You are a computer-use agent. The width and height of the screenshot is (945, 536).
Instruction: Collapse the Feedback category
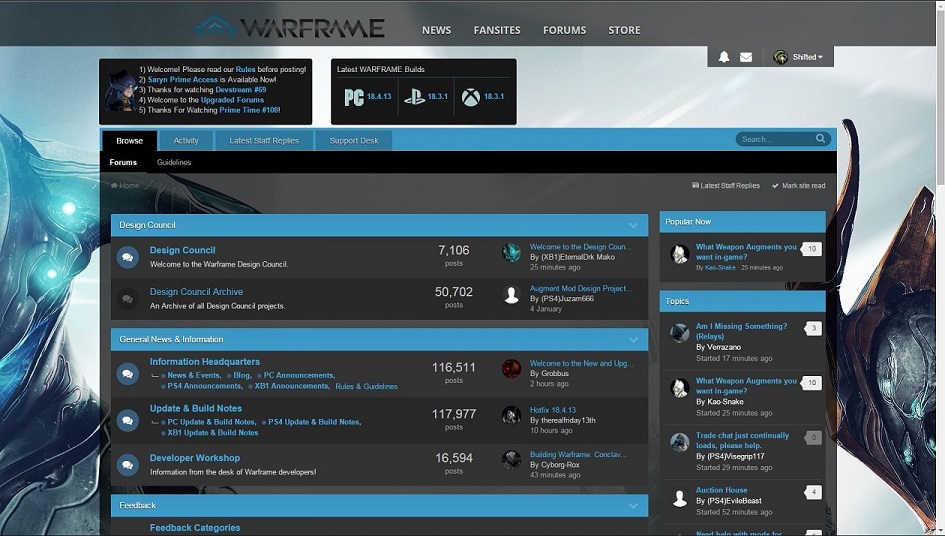(633, 506)
